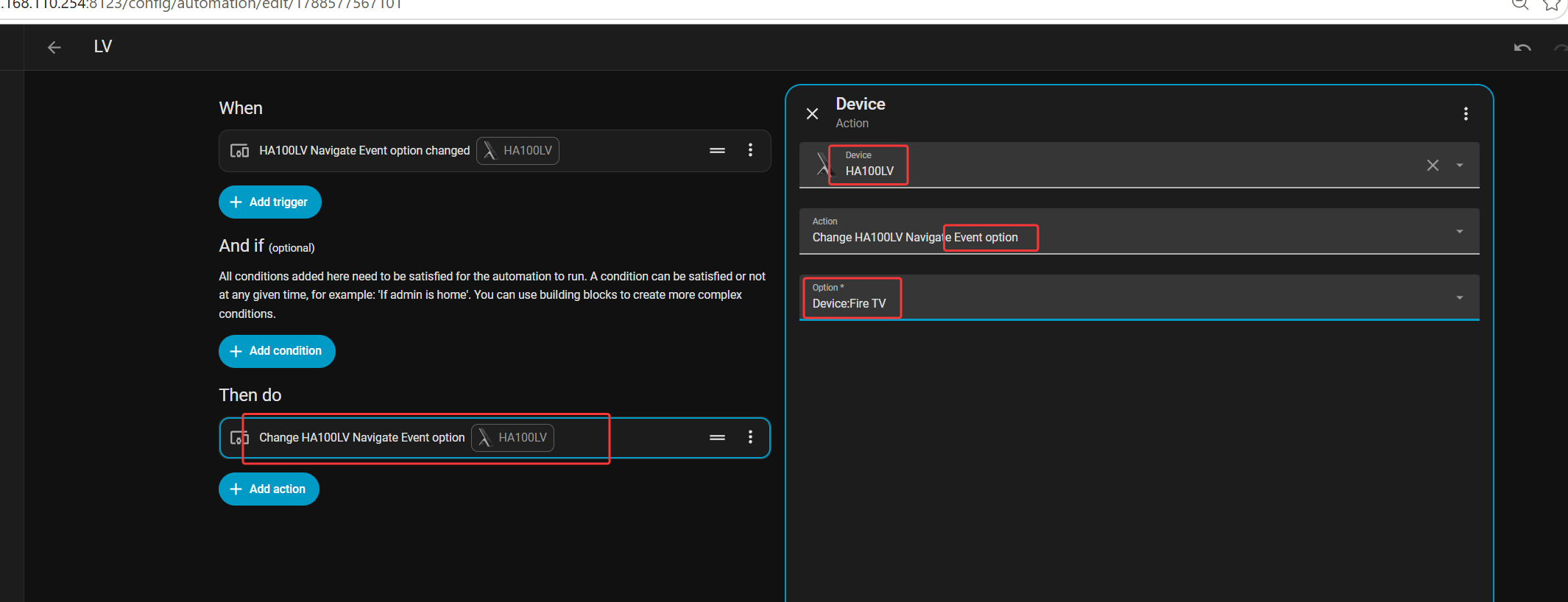Select the HA100LV chip in the trigger row
This screenshot has width=1568, height=602.
pos(518,151)
